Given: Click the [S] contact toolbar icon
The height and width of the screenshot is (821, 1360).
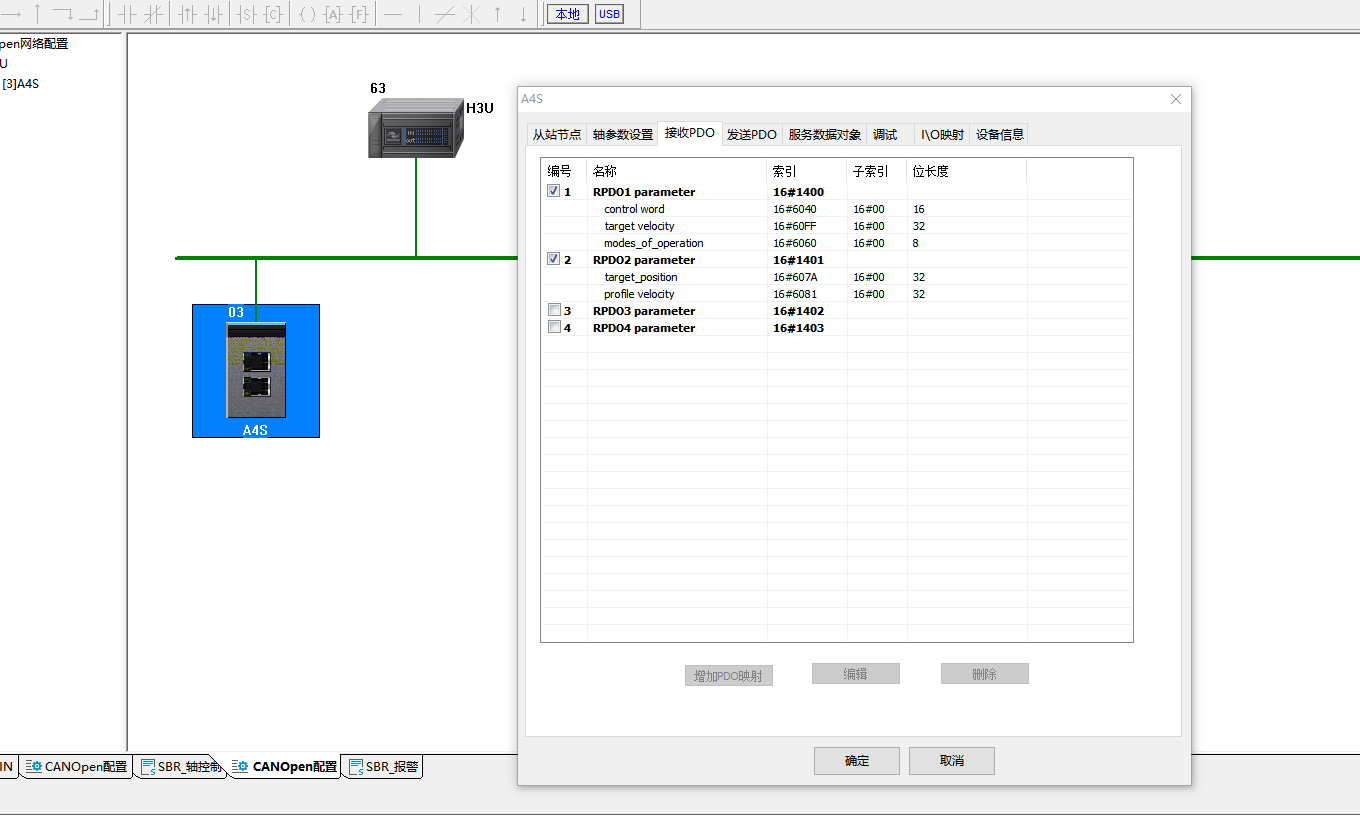Looking at the screenshot, I should [247, 14].
